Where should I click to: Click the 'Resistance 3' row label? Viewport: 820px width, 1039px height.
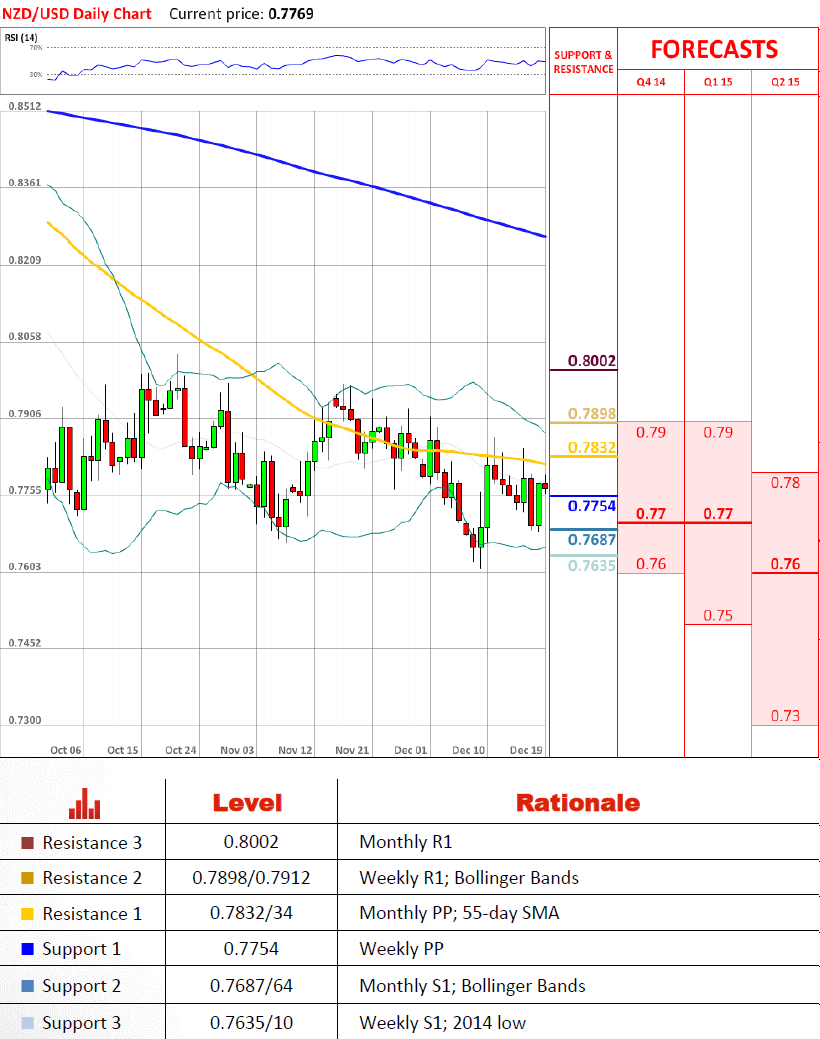pos(92,843)
